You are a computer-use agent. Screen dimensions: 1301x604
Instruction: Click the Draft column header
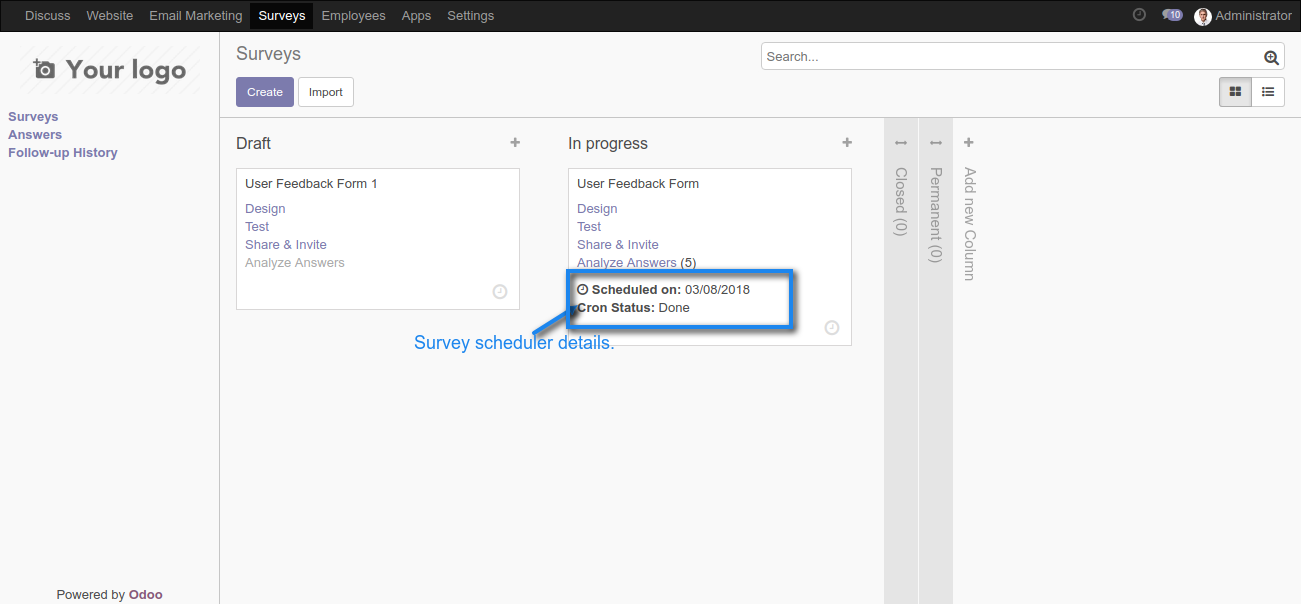point(254,144)
